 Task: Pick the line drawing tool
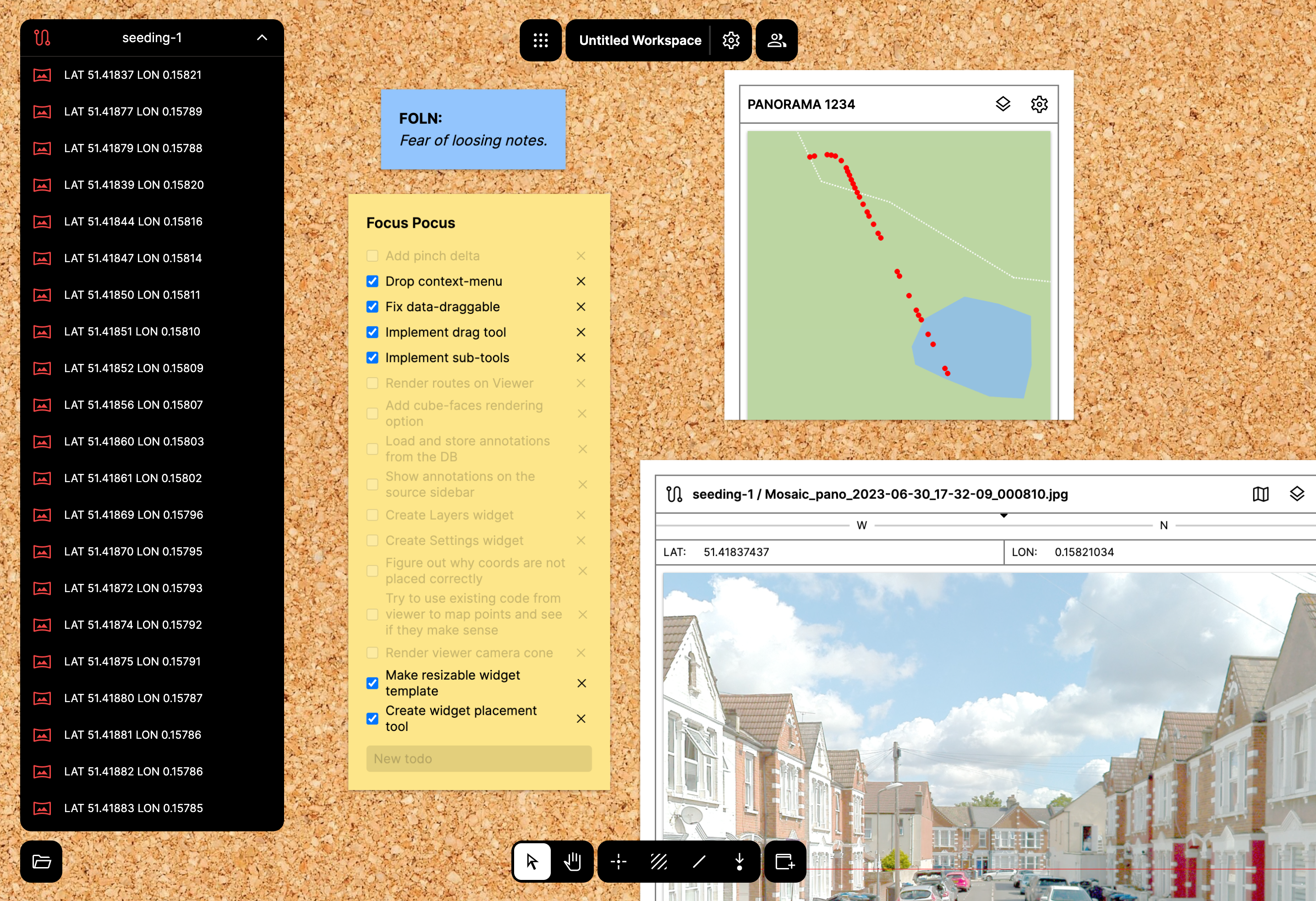coord(699,862)
